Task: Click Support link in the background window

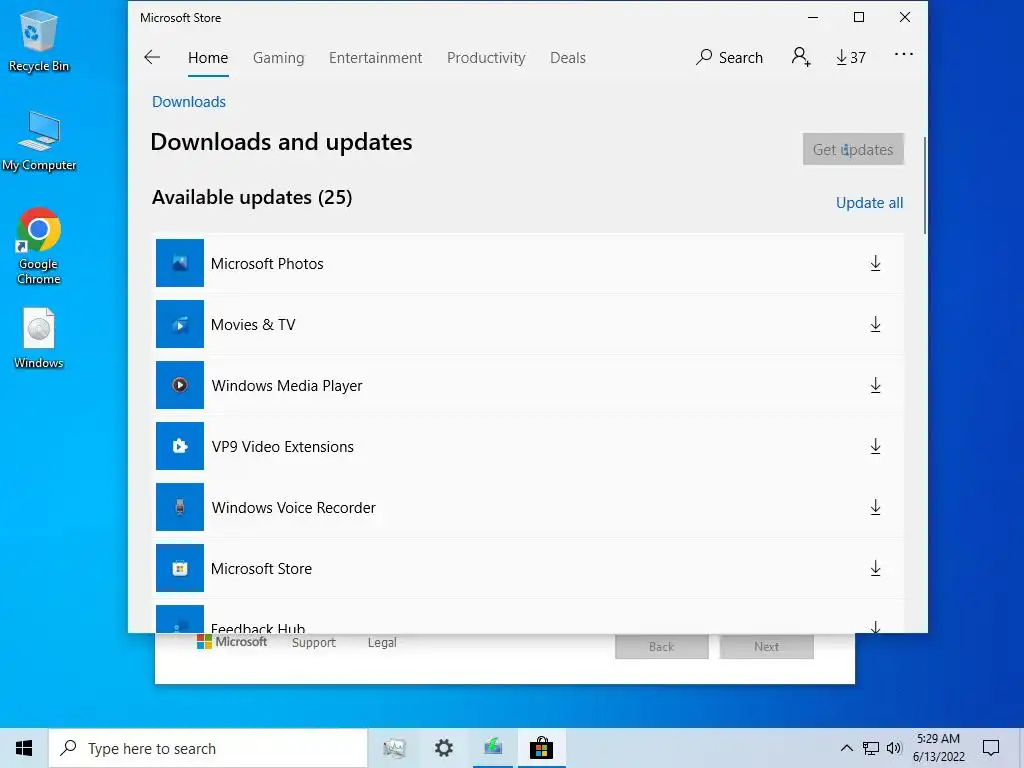Action: pyautogui.click(x=313, y=643)
